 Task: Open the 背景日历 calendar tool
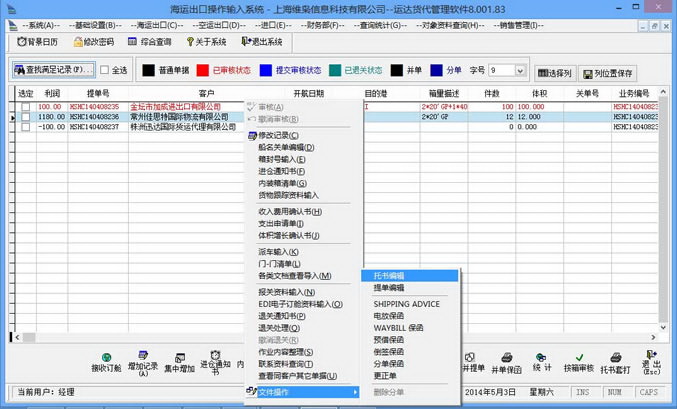click(x=37, y=42)
